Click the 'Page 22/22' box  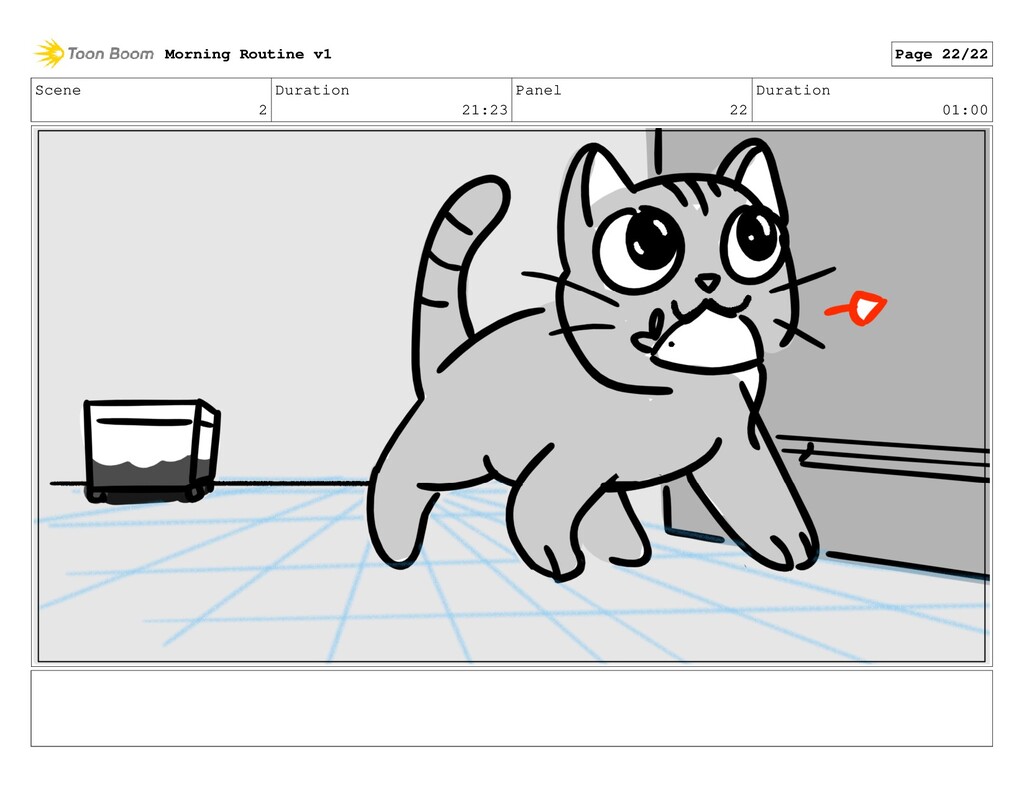click(941, 54)
